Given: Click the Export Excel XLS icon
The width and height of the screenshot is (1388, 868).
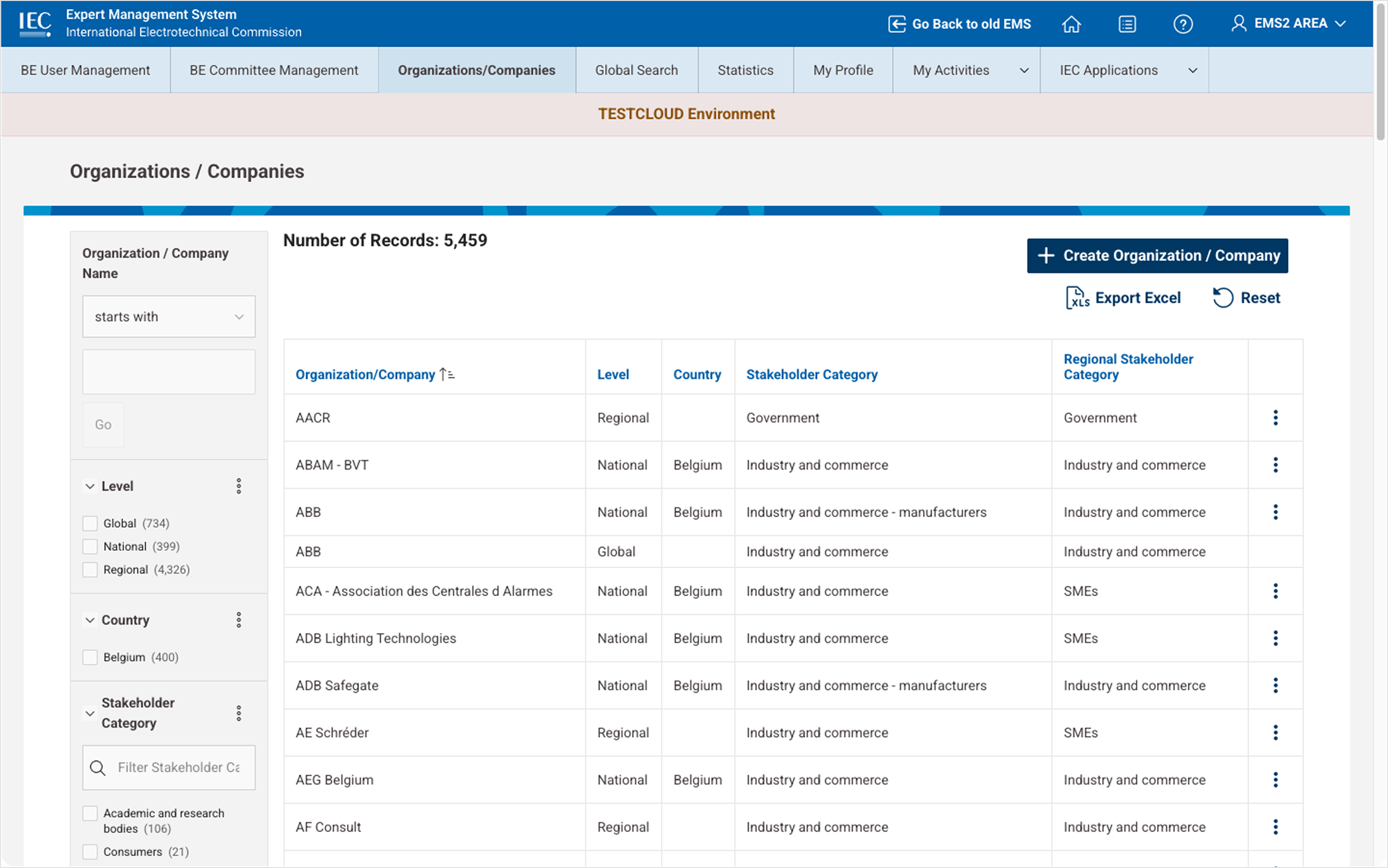Looking at the screenshot, I should [x=1079, y=297].
